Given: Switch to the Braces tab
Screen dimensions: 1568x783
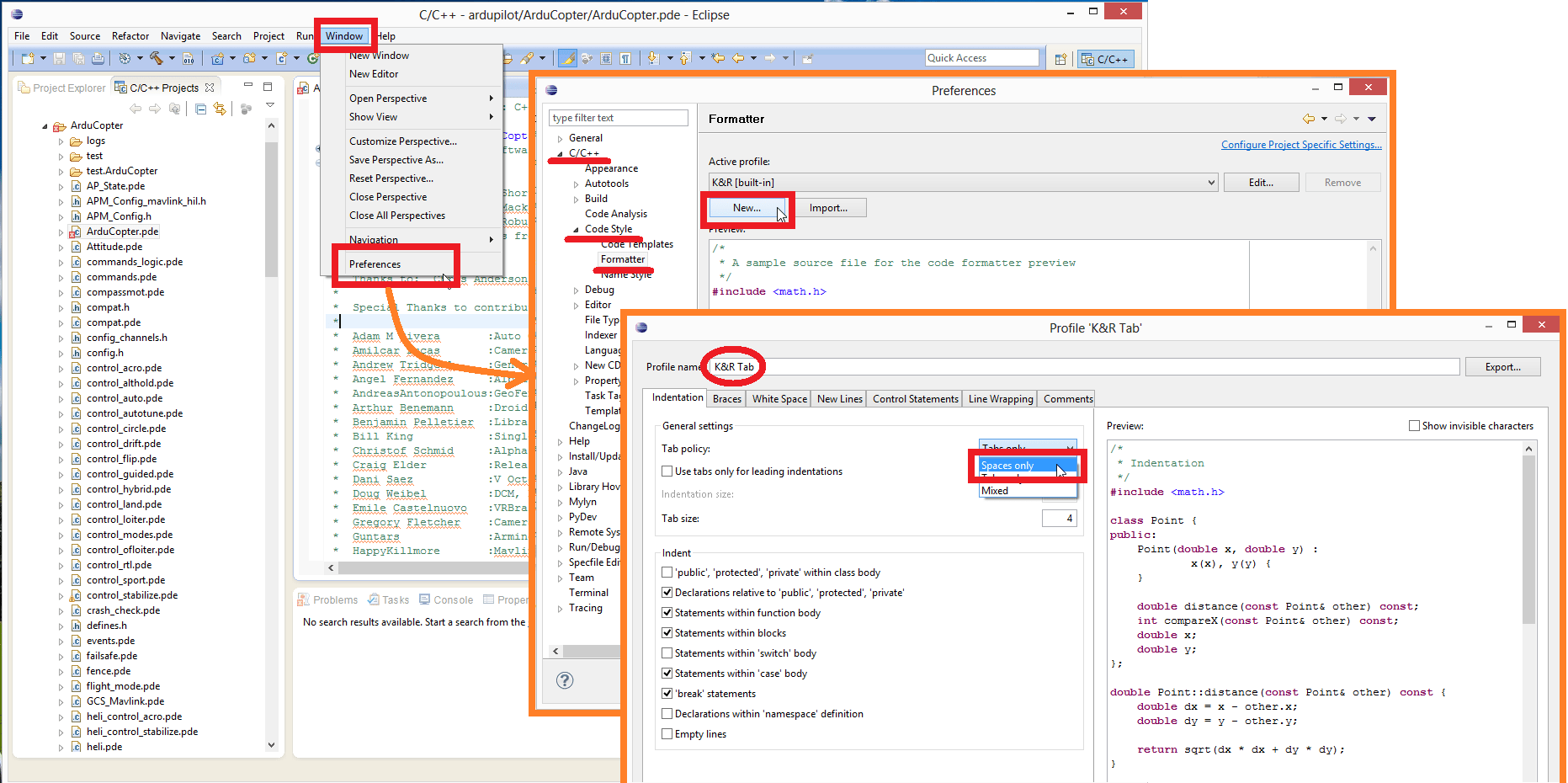Looking at the screenshot, I should click(726, 398).
